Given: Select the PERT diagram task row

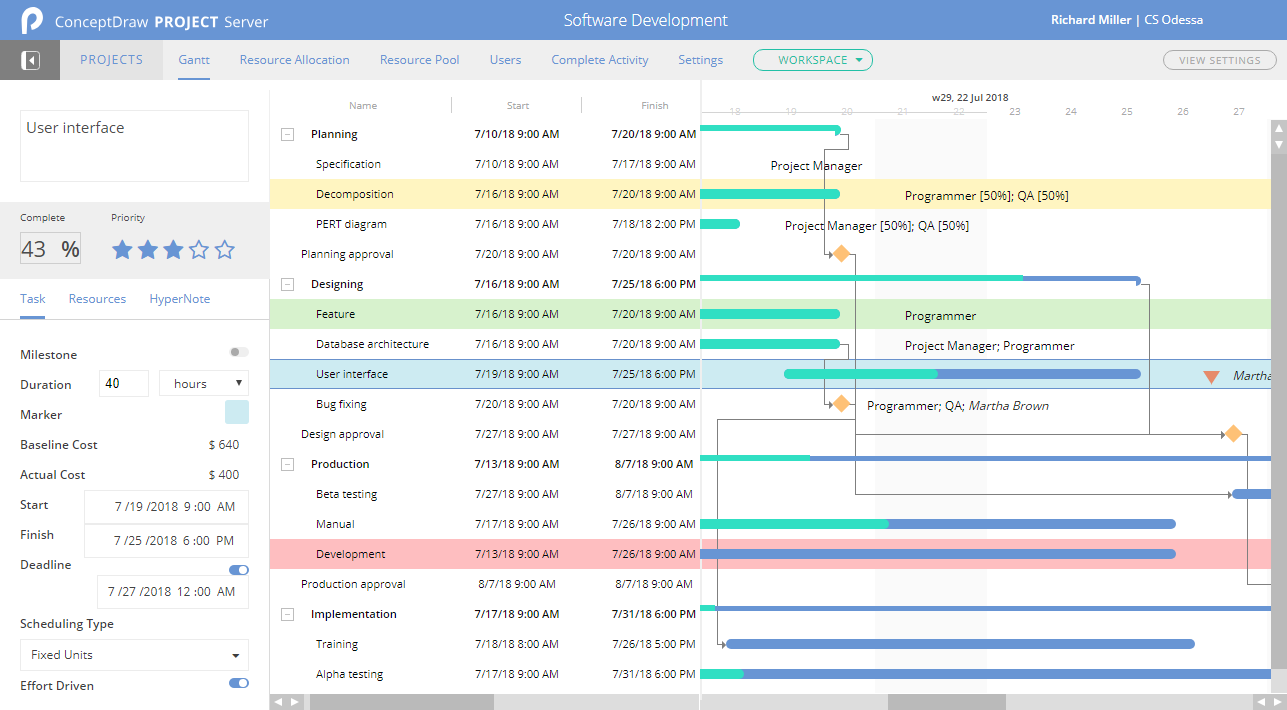Looking at the screenshot, I should (485, 224).
